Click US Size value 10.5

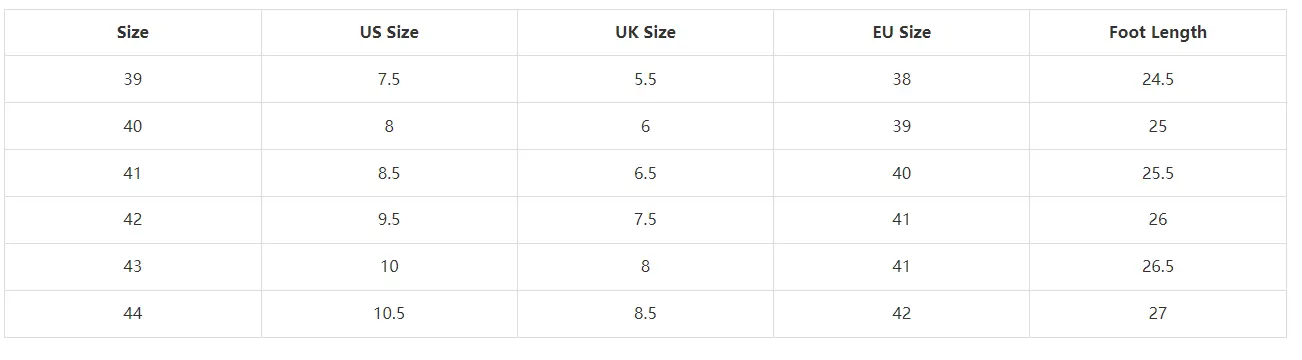[389, 313]
